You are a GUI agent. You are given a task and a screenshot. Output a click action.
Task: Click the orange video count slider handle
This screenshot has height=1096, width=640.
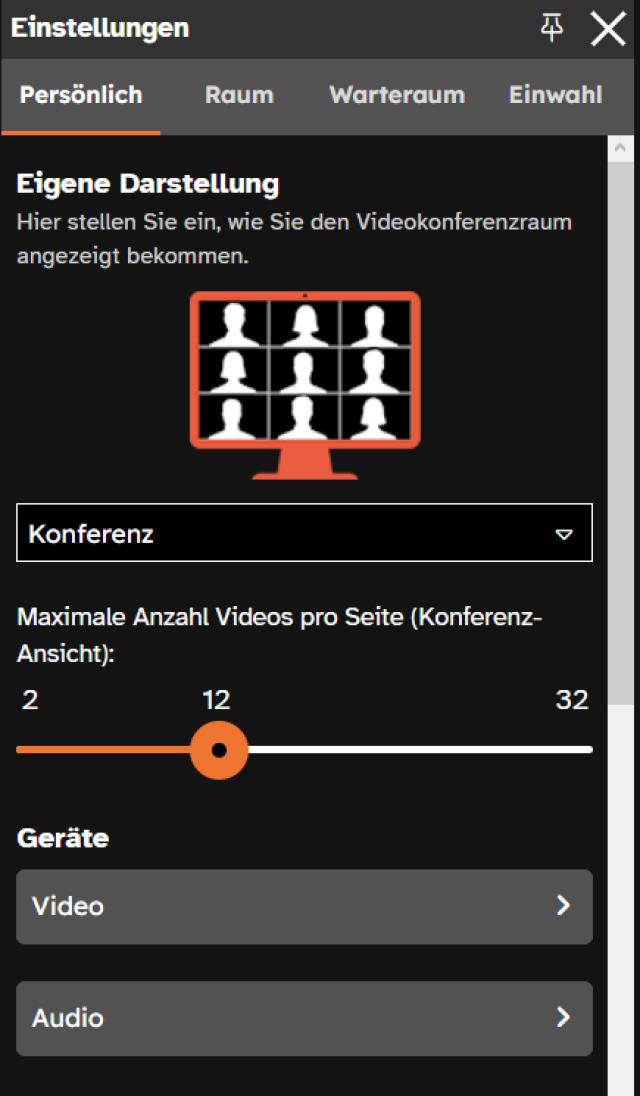(219, 749)
